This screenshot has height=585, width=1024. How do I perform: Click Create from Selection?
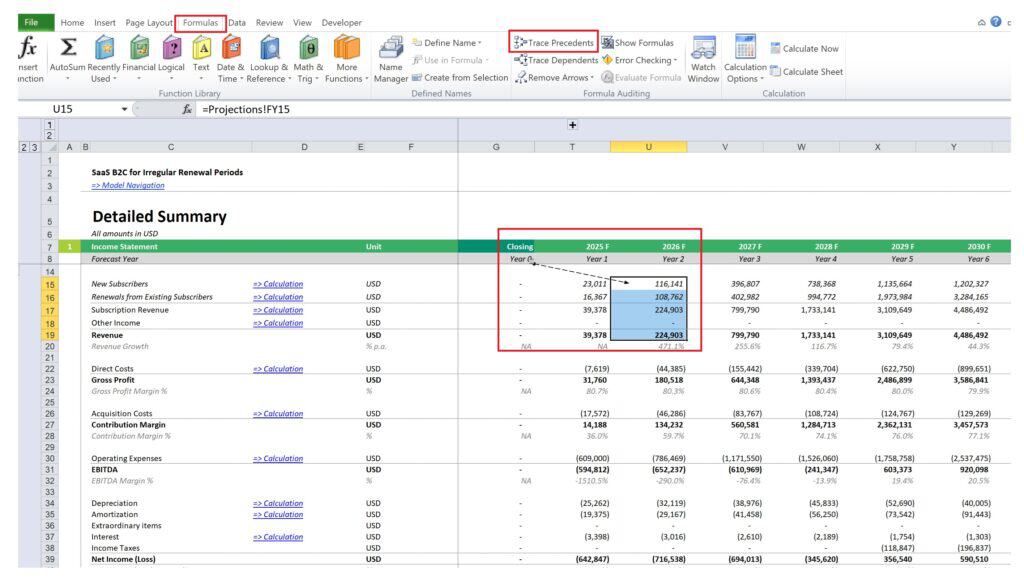(460, 77)
